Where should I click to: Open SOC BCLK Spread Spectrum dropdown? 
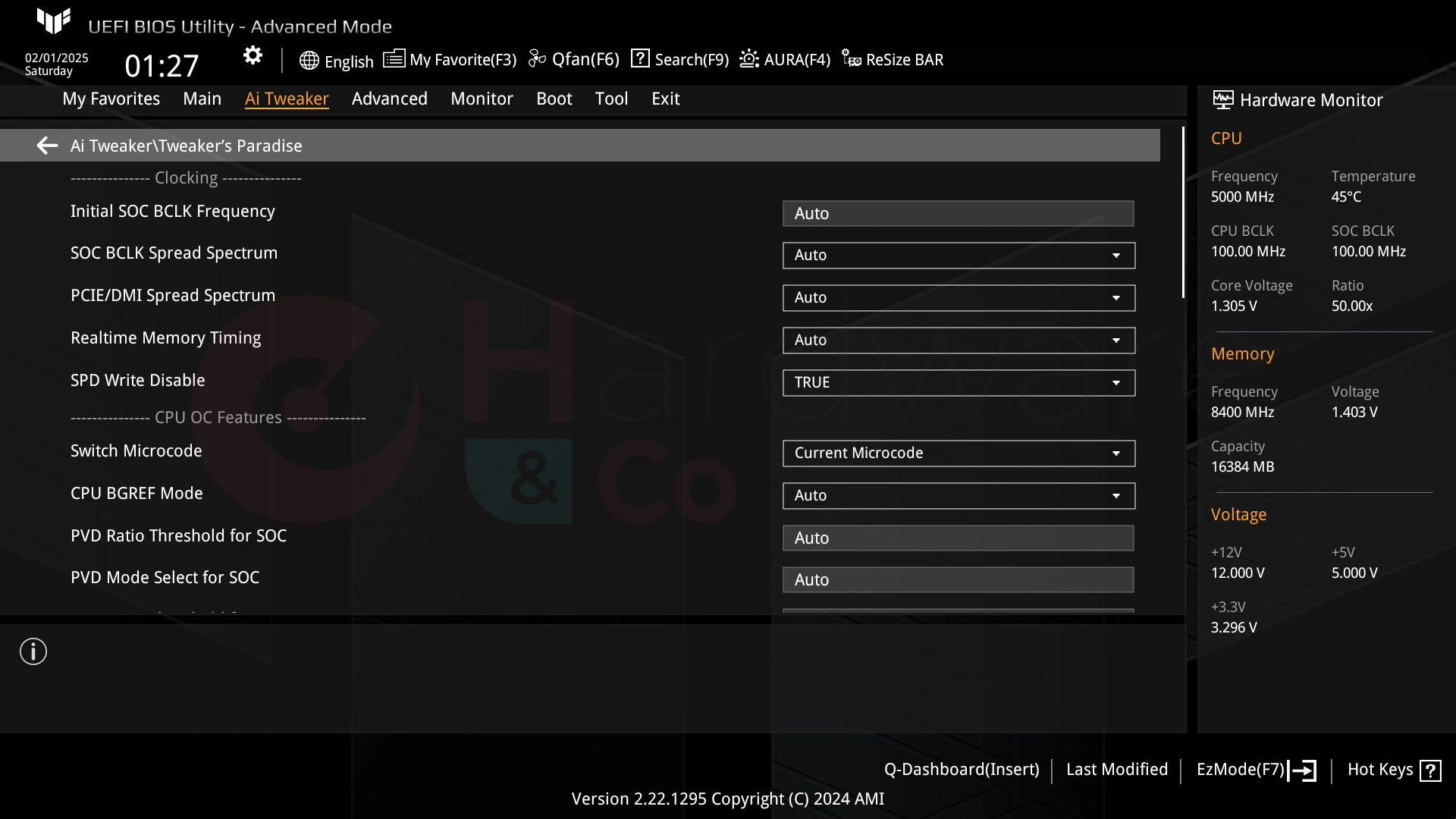959,256
